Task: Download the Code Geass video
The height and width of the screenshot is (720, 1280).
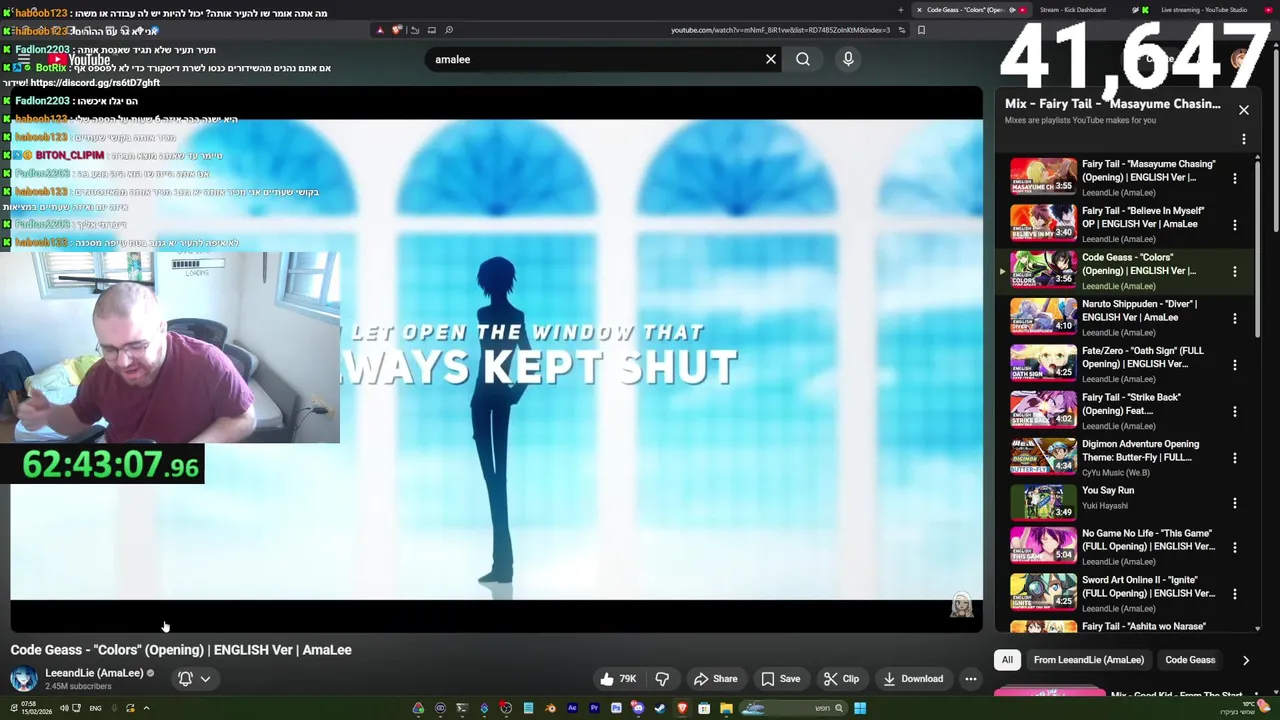Action: pyautogui.click(x=913, y=679)
